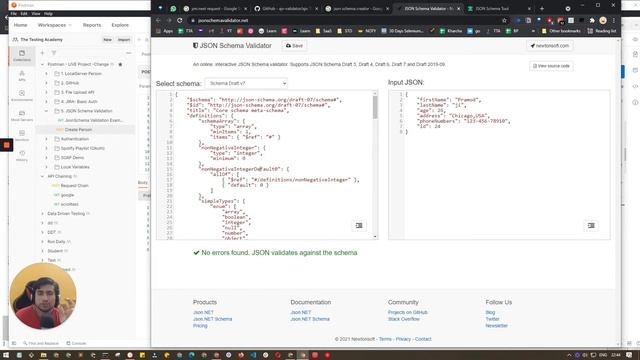Viewport: 640px width, 360px height.
Task: Open Mock Servers in the Postman sidebar
Action: (22, 116)
